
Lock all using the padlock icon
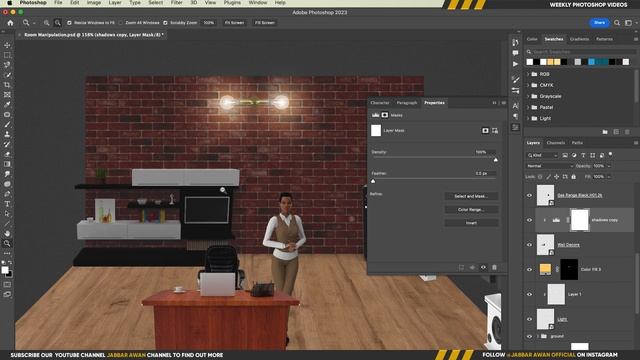click(574, 177)
